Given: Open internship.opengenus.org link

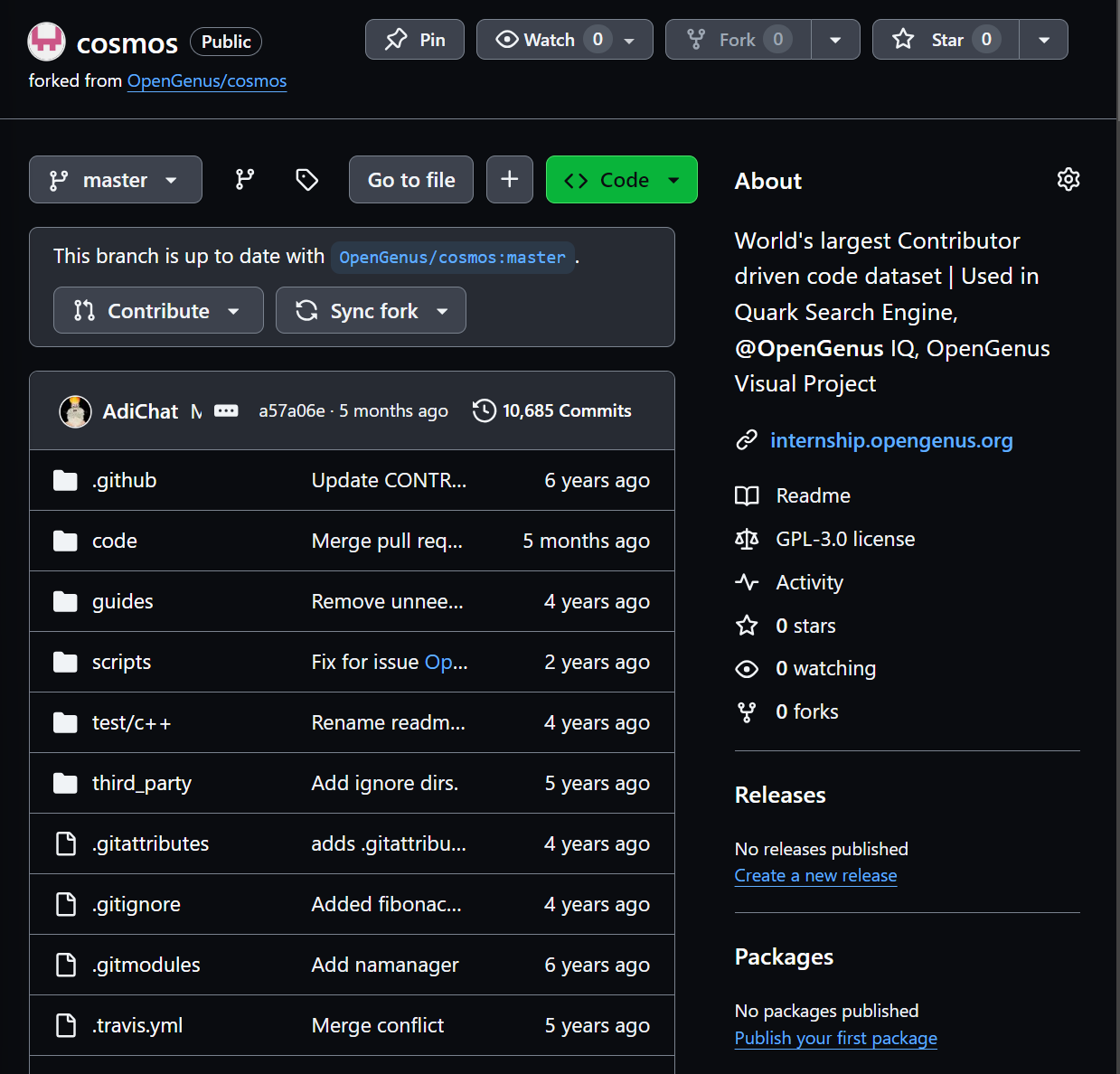Looking at the screenshot, I should (x=891, y=440).
